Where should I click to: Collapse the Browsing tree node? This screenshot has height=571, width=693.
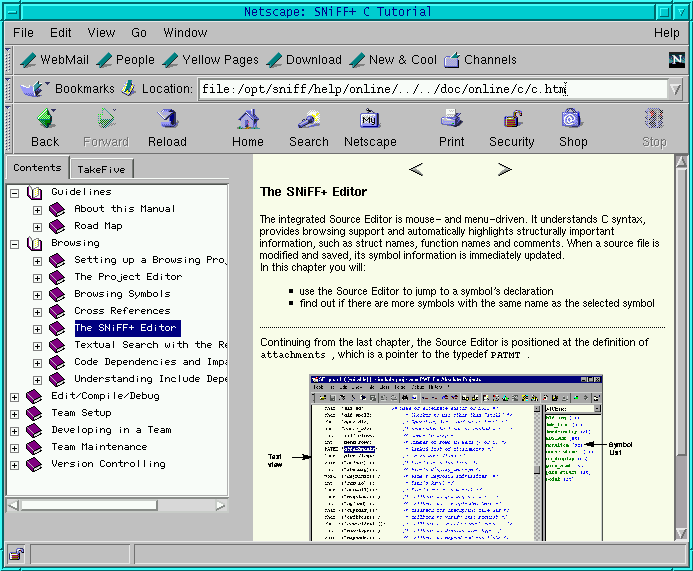[15, 243]
